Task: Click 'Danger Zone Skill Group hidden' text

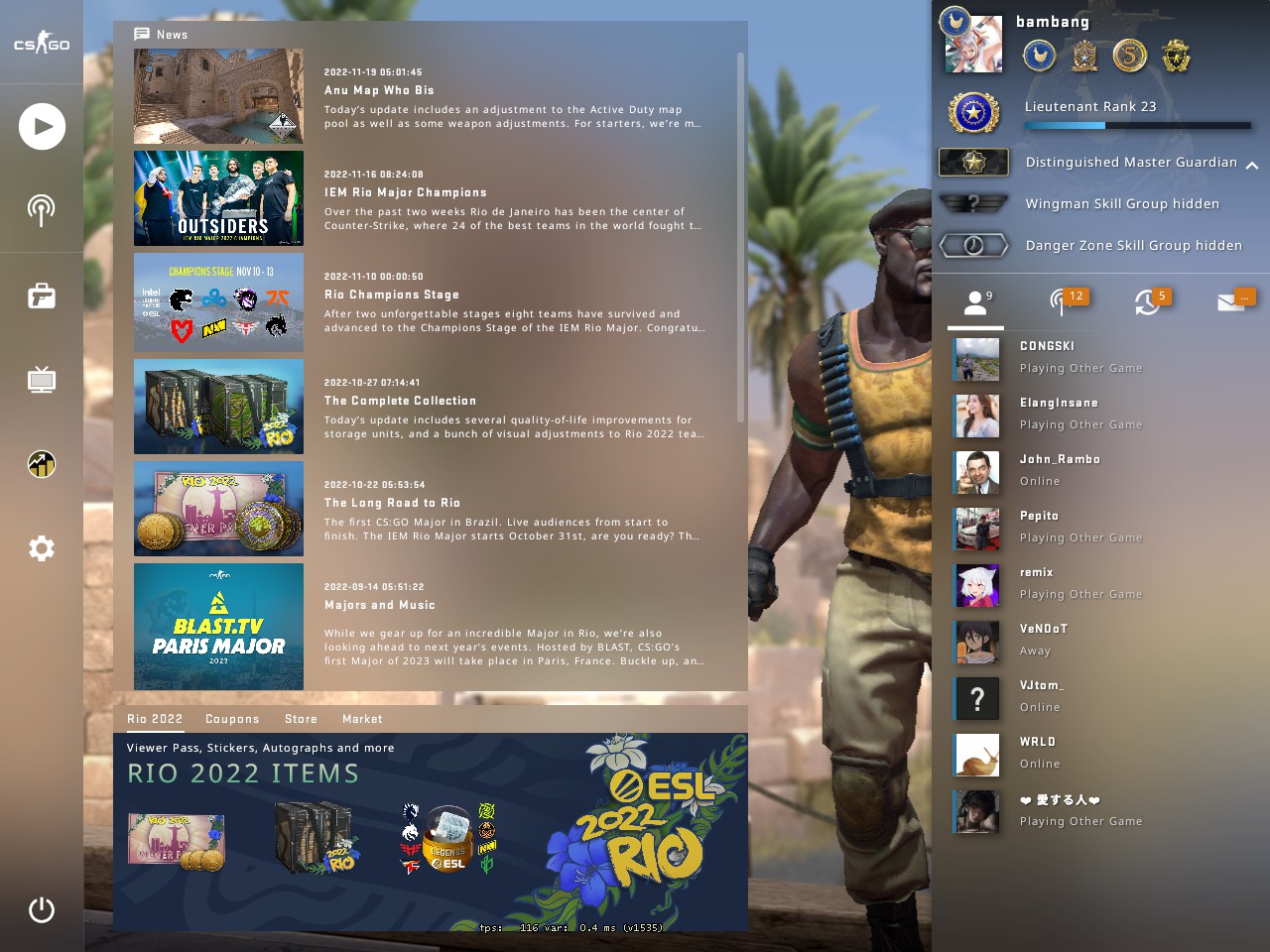Action: pyautogui.click(x=1134, y=245)
